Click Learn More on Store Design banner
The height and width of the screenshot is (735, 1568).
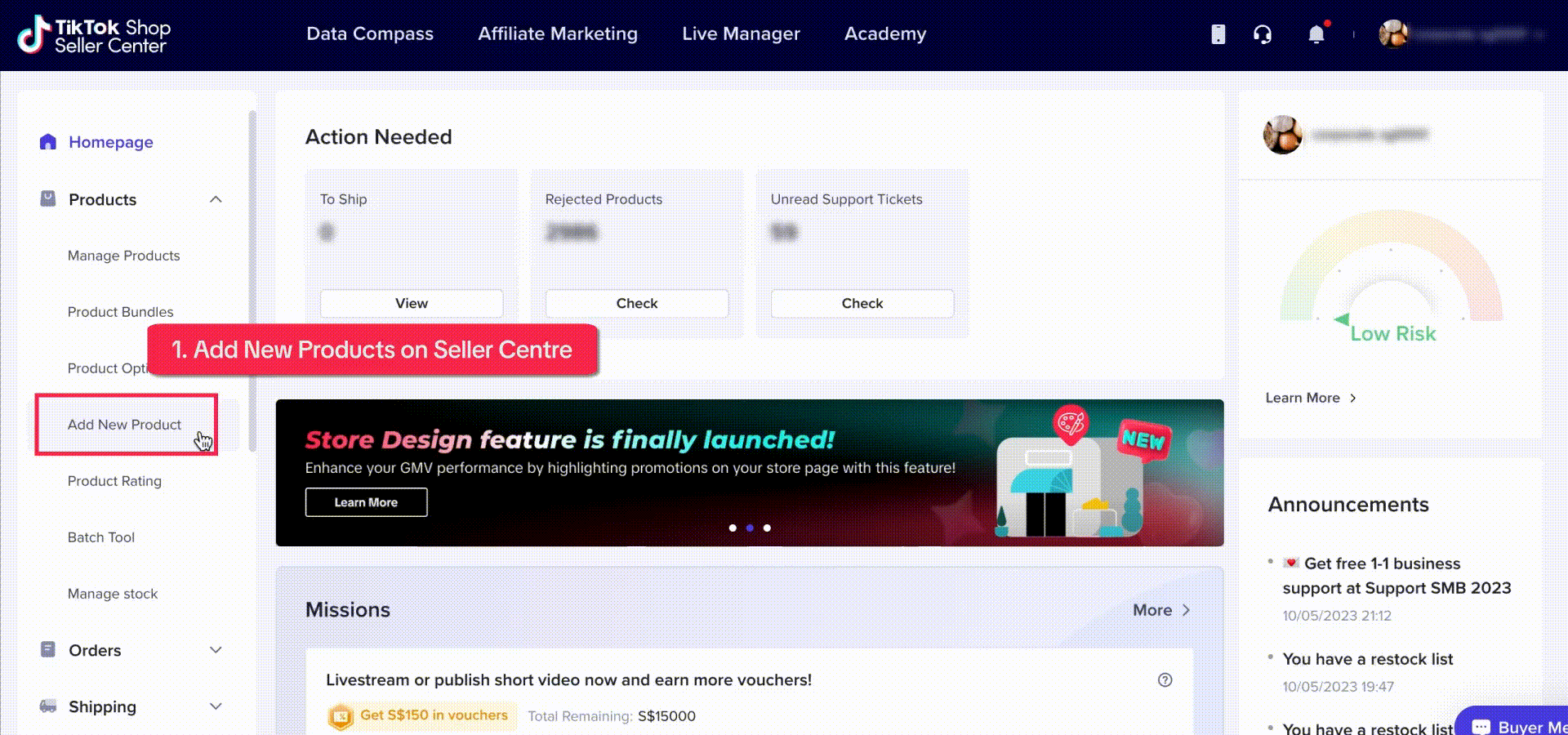point(366,502)
